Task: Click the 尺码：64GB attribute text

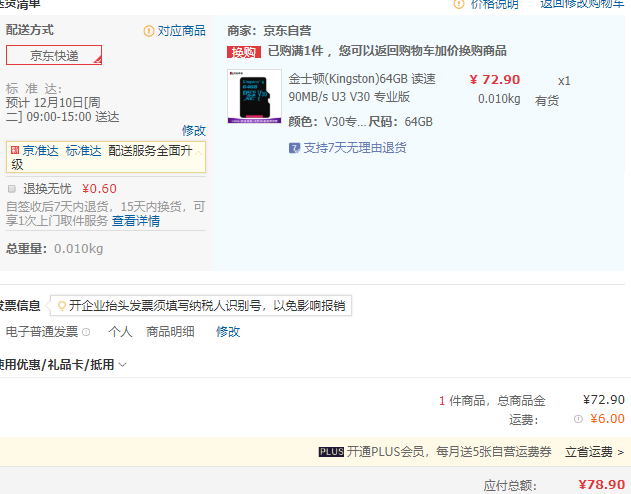Action: coord(400,121)
